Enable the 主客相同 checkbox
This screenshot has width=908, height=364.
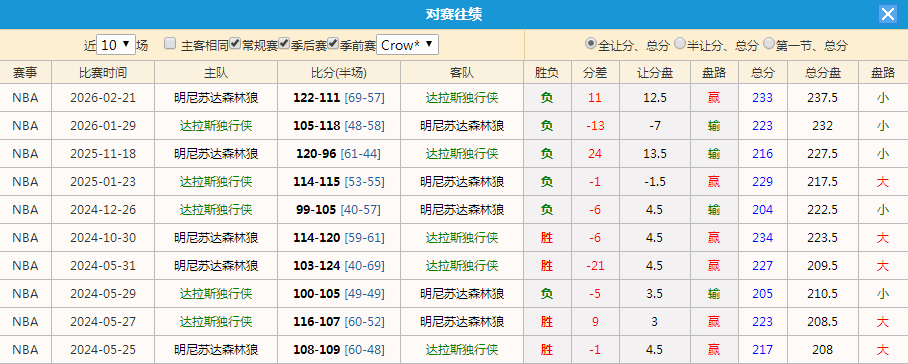(x=170, y=43)
